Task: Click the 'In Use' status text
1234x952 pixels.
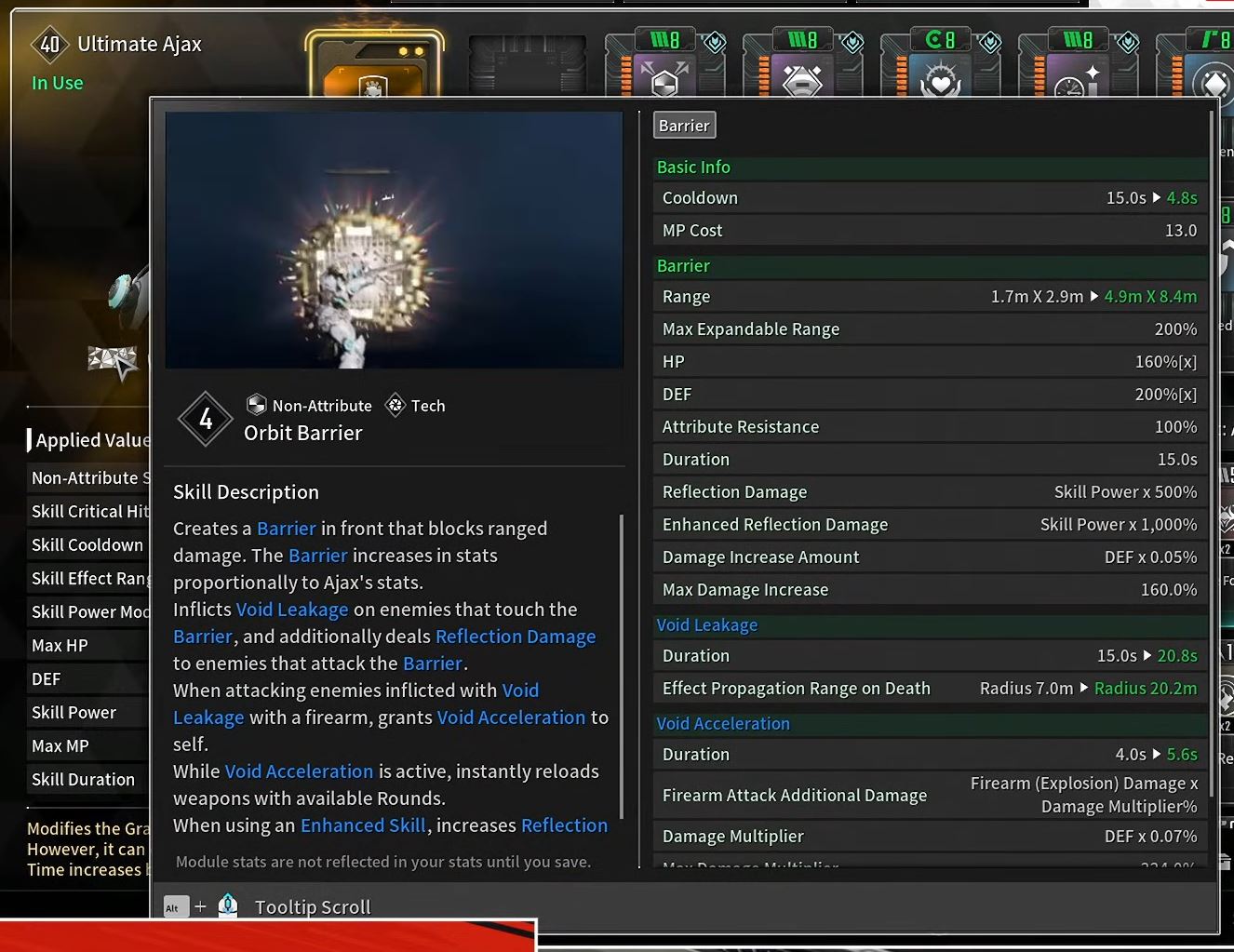Action: tap(58, 83)
